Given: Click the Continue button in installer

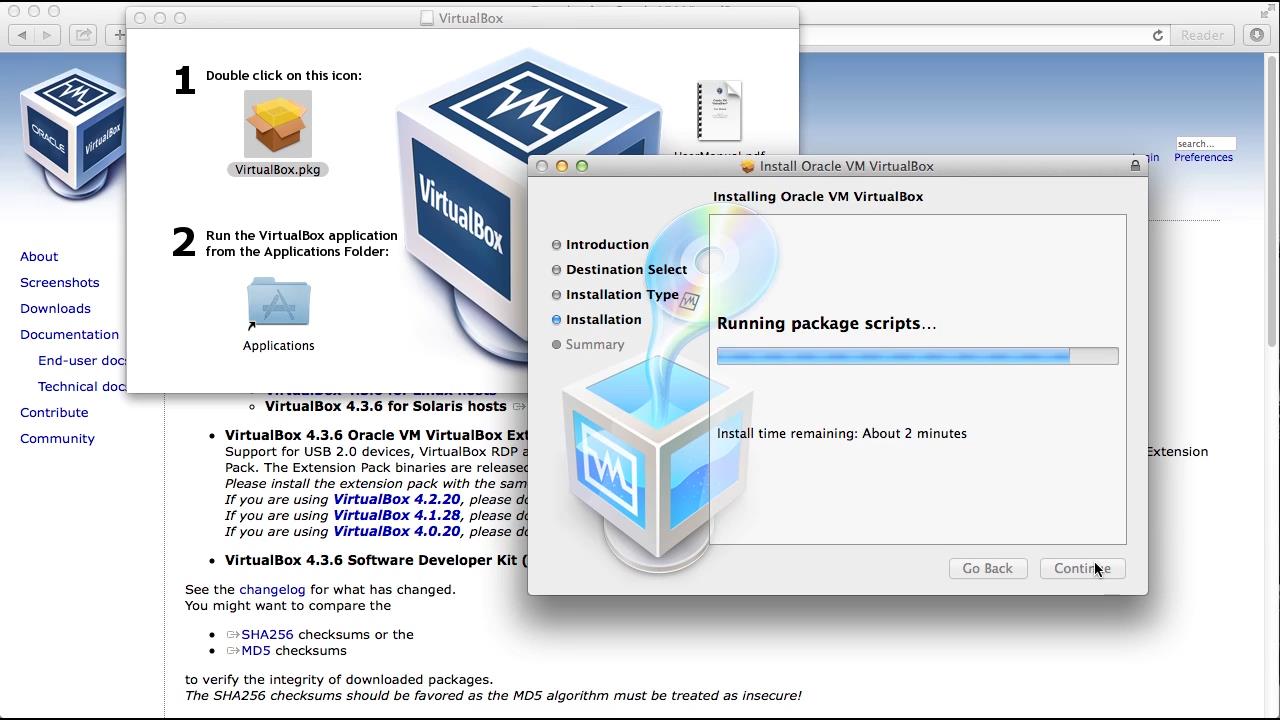Looking at the screenshot, I should (1082, 568).
